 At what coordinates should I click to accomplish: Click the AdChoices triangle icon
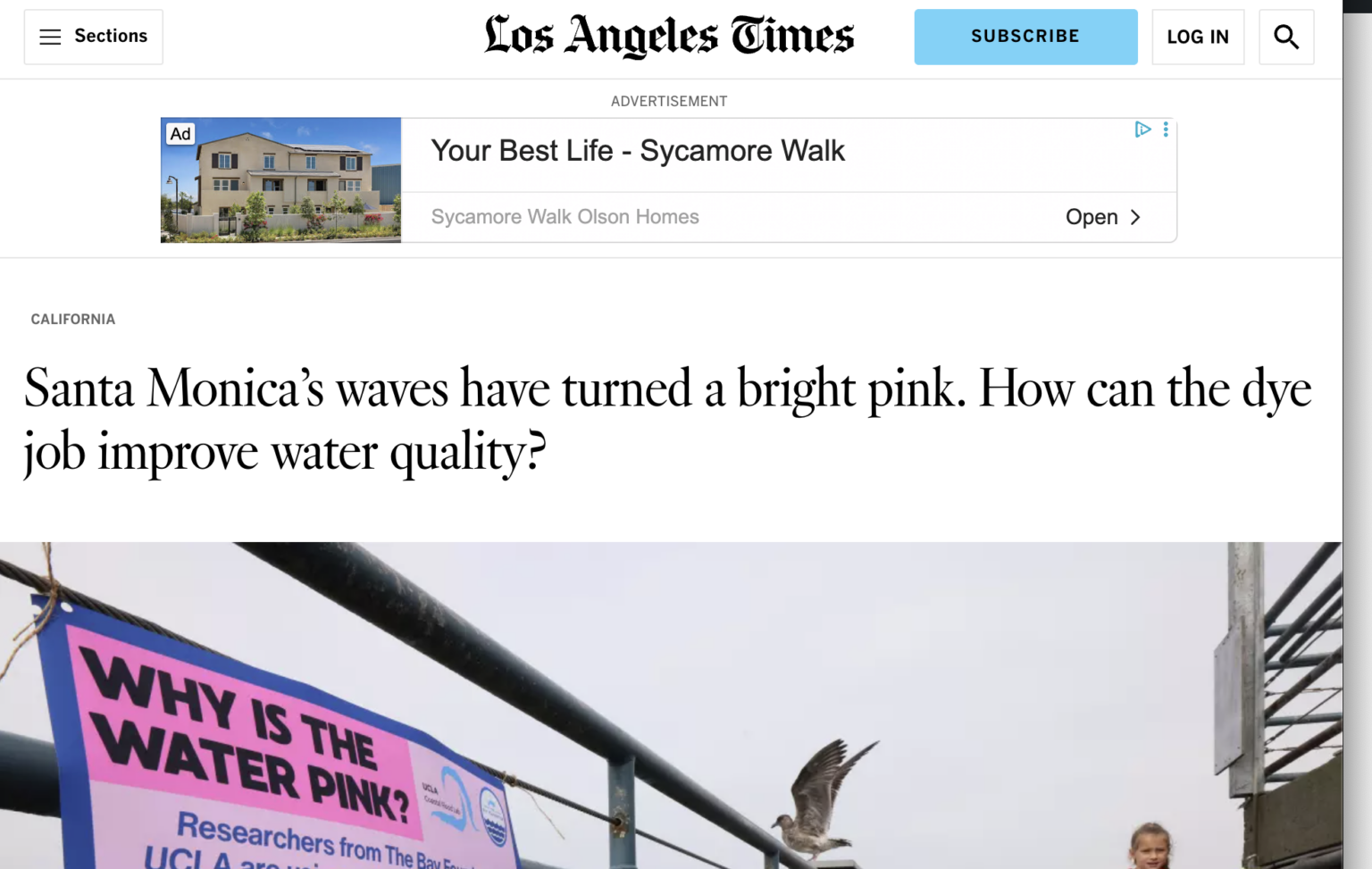[x=1142, y=130]
